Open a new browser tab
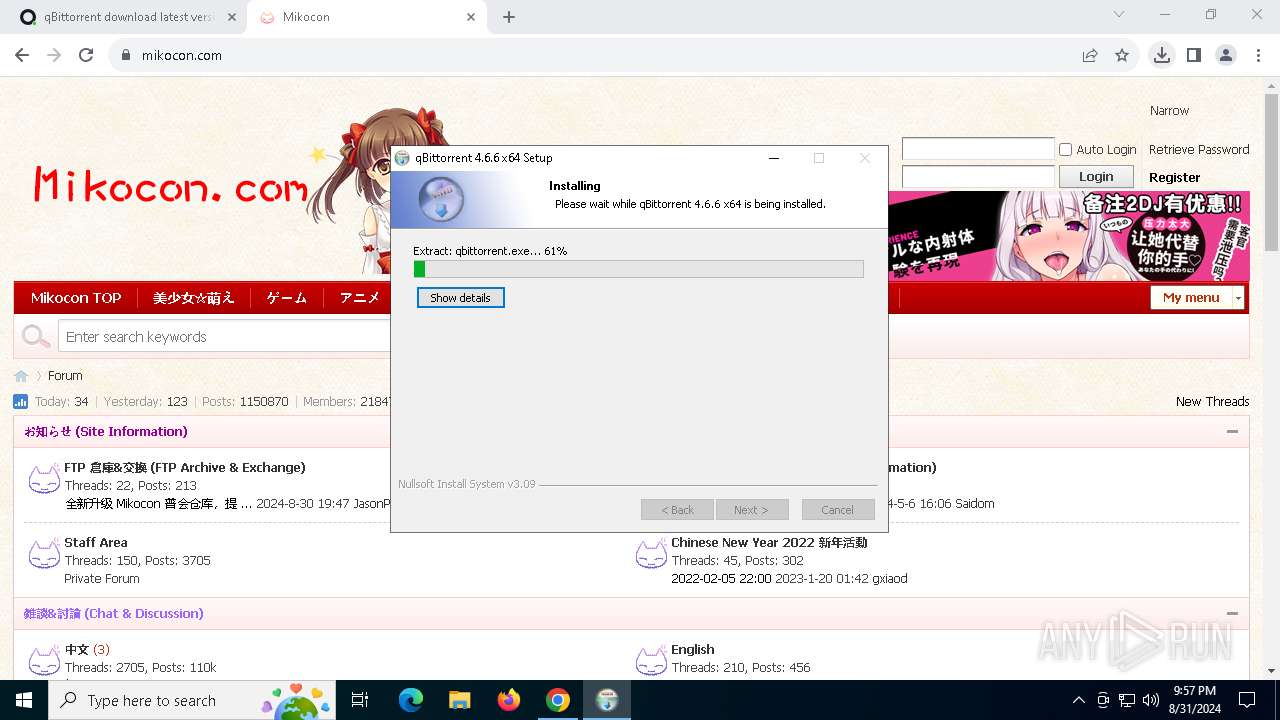This screenshot has width=1280, height=720. pyautogui.click(x=509, y=17)
